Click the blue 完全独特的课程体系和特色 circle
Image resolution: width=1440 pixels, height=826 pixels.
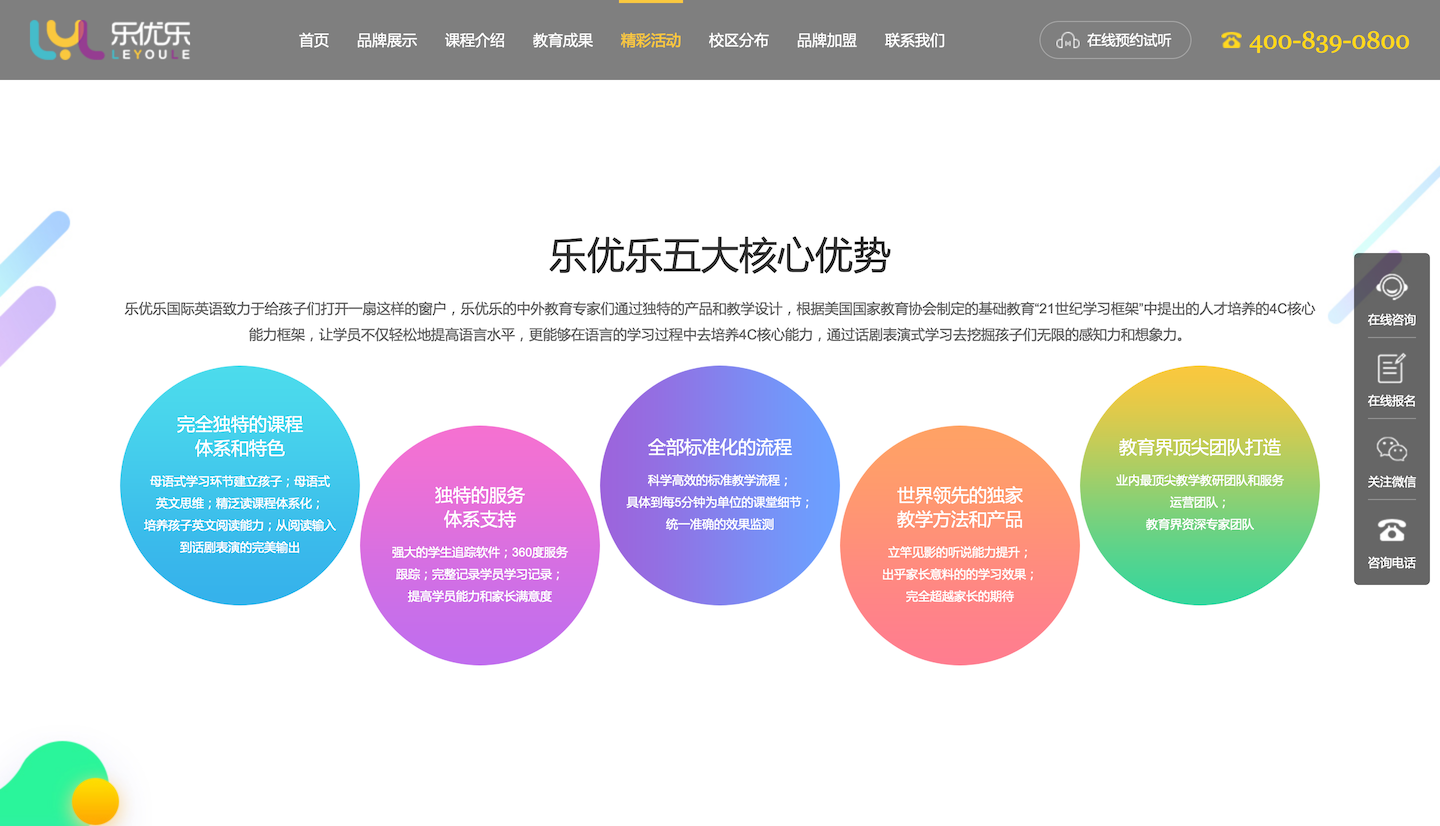pyautogui.click(x=240, y=485)
